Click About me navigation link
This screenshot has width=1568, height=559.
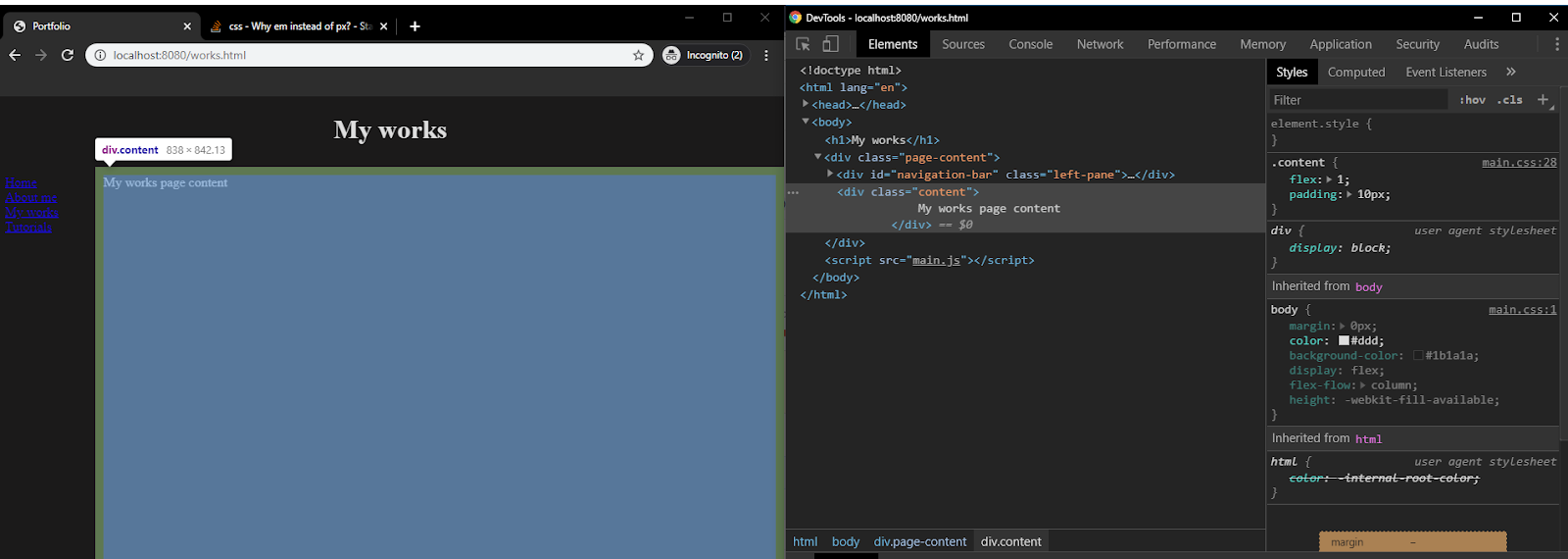click(31, 197)
